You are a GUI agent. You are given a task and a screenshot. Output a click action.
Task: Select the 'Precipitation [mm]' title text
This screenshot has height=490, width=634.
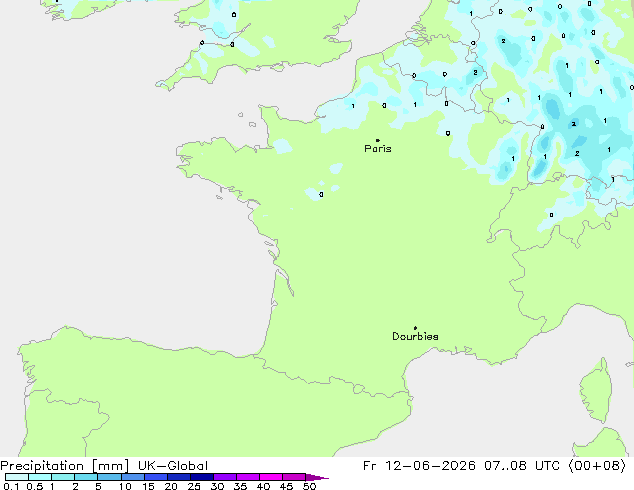click(64, 466)
